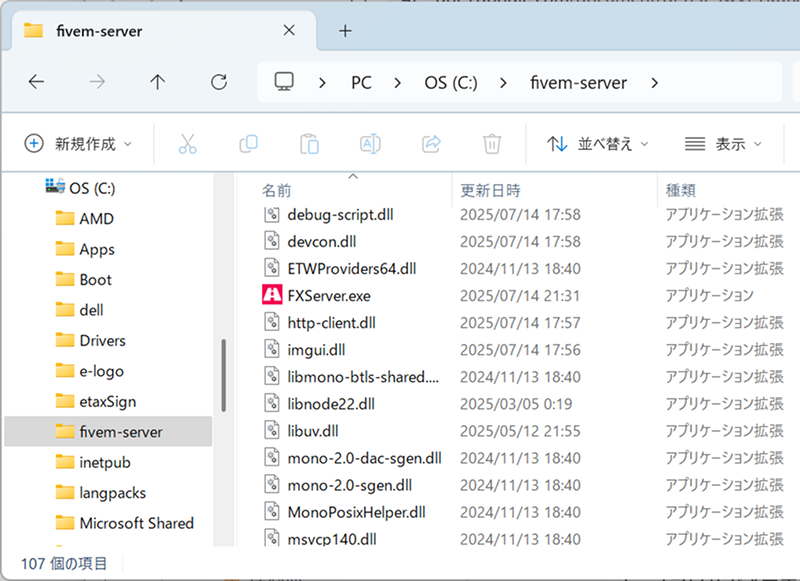Click the Copy toolbar icon

pos(248,144)
